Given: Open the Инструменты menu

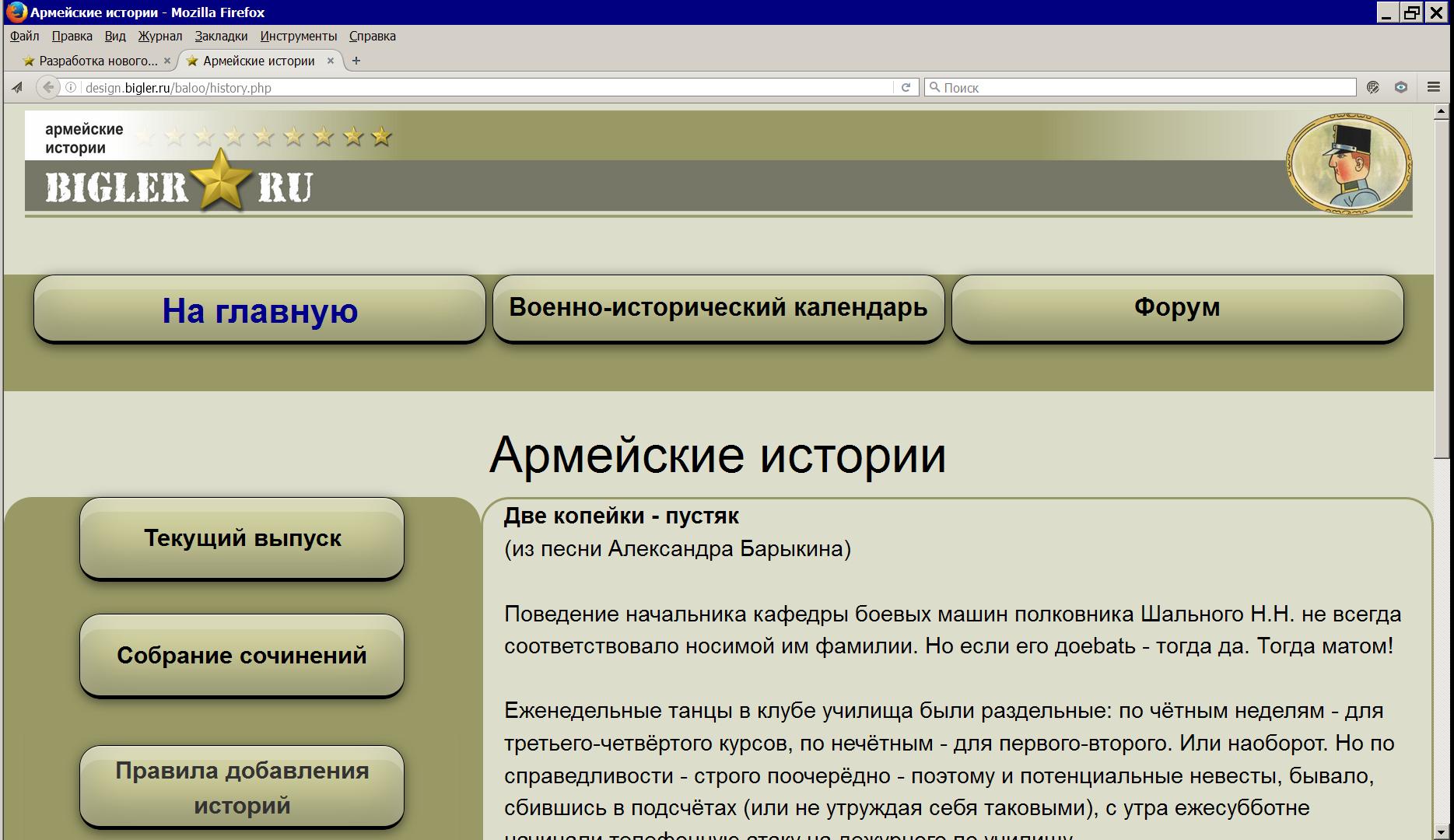Looking at the screenshot, I should click(x=298, y=36).
